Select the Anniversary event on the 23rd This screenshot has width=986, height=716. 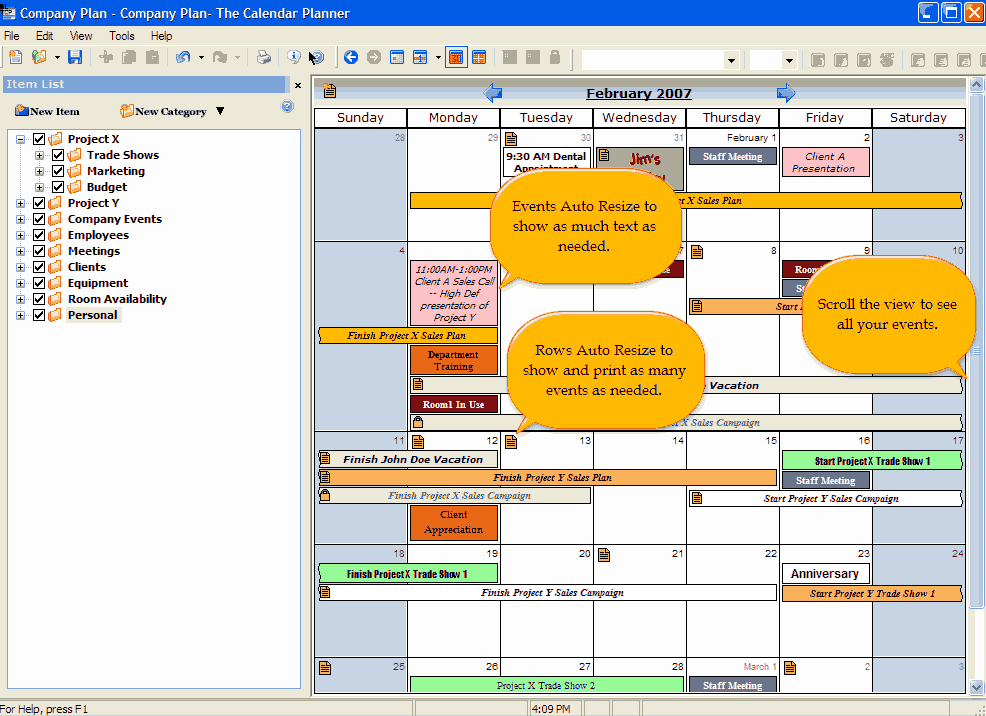click(x=826, y=573)
